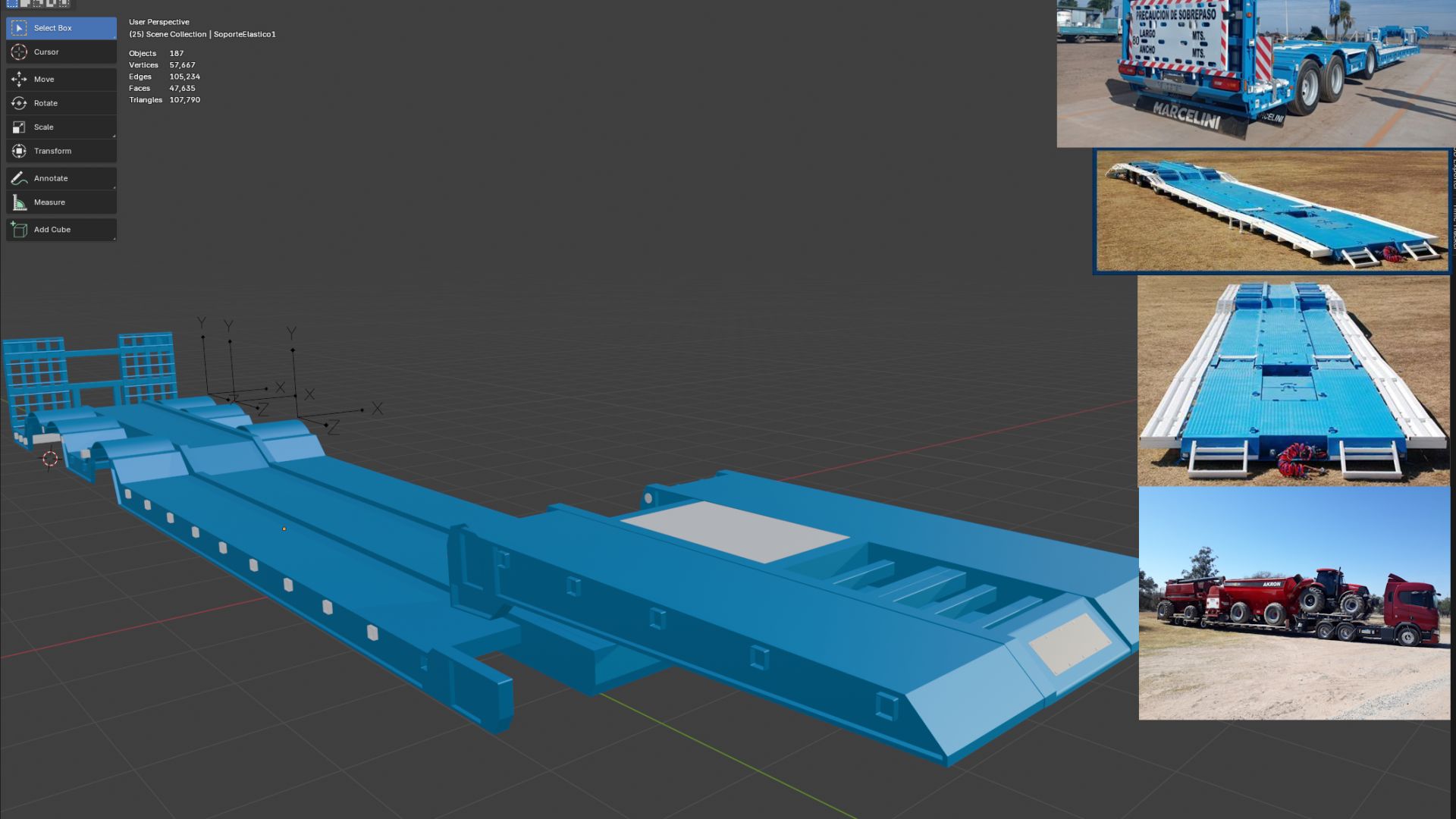This screenshot has height=819, width=1456.
Task: Click the red Akron machinery truck photo
Action: click(x=1294, y=603)
